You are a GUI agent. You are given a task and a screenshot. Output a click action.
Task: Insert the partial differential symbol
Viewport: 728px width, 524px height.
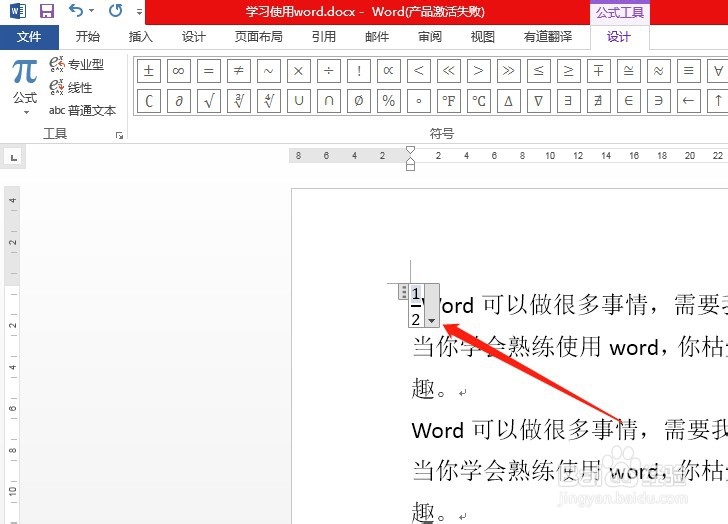tap(178, 101)
